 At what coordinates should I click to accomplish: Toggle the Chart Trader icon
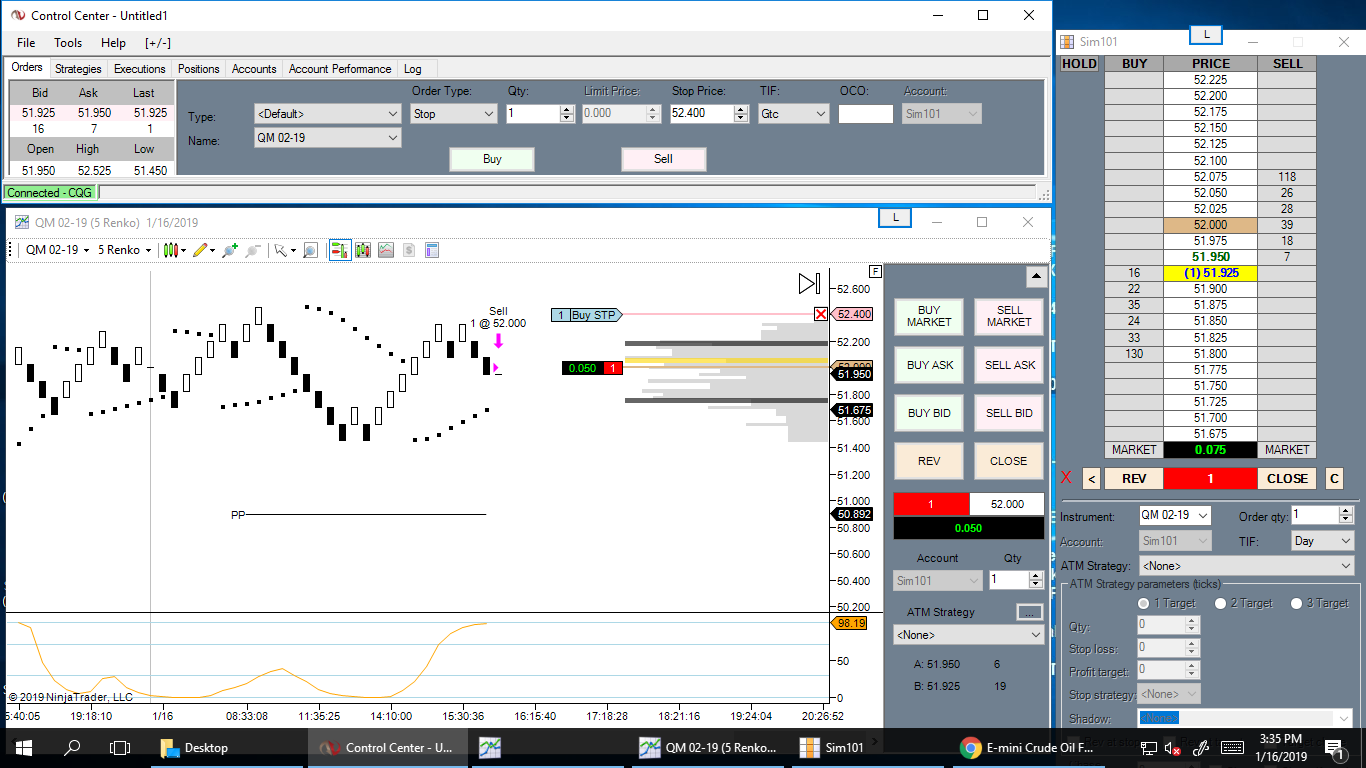[x=340, y=250]
